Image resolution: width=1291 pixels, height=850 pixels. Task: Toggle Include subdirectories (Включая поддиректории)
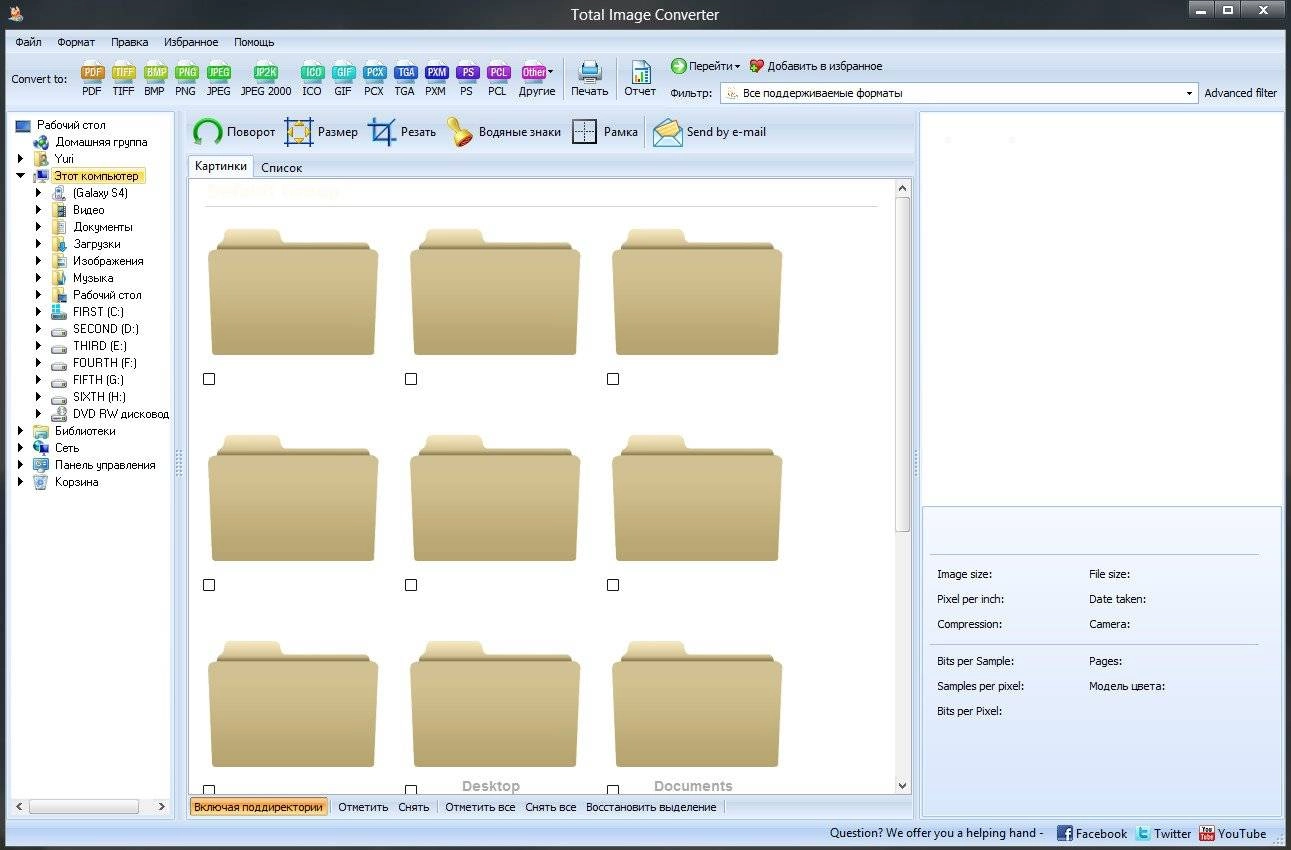click(258, 807)
